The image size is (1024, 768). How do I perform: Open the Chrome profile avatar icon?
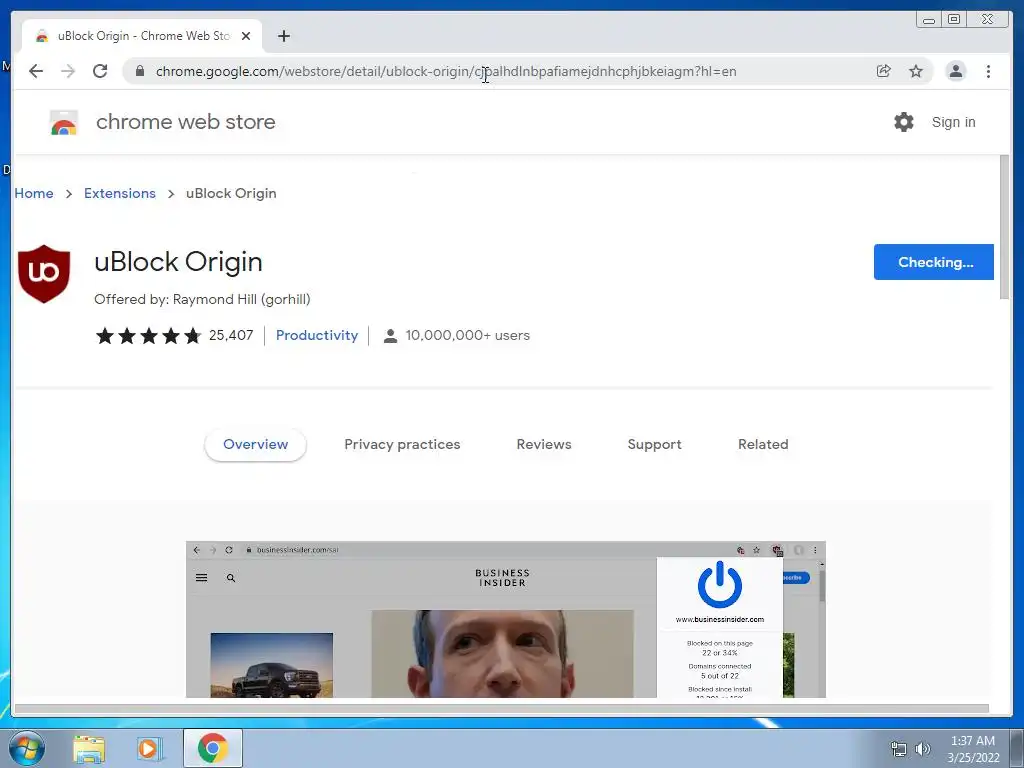955,71
